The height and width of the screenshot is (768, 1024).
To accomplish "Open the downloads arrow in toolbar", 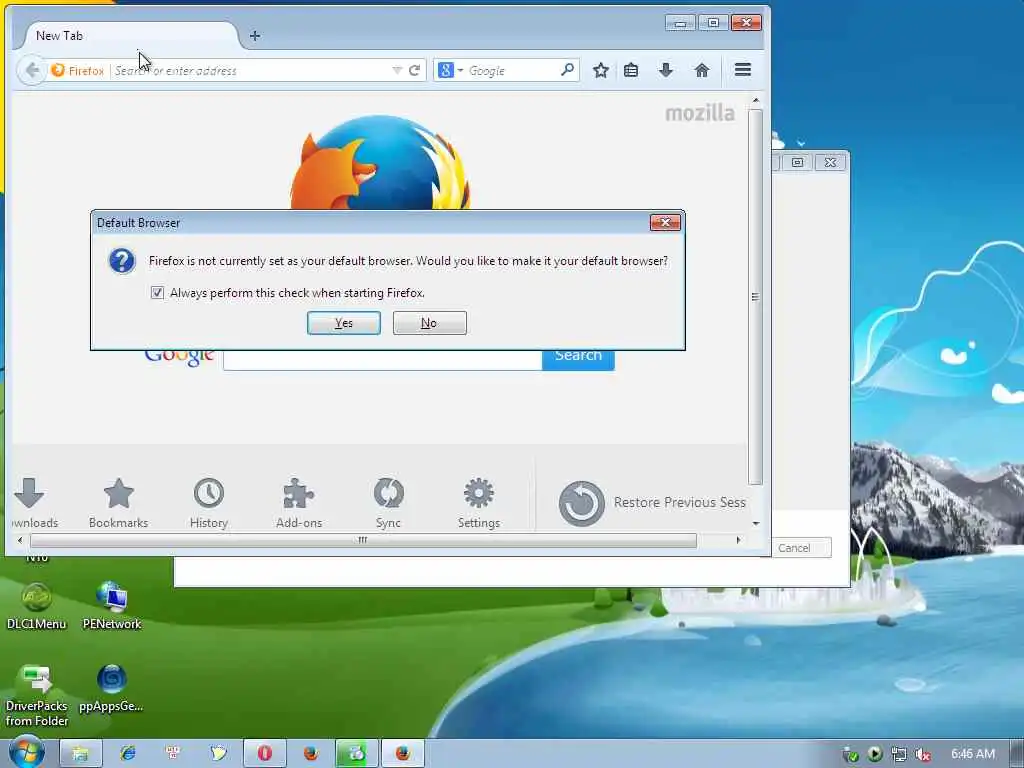I will tap(665, 70).
